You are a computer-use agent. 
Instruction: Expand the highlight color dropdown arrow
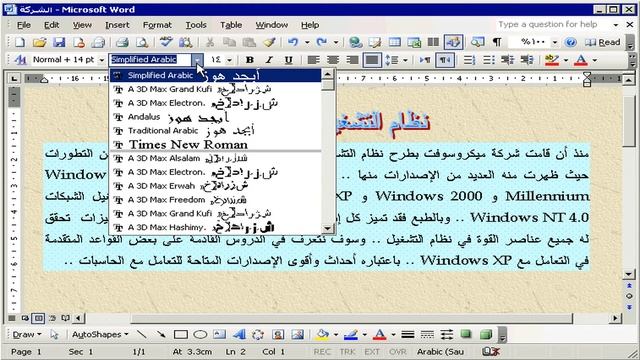point(566,60)
